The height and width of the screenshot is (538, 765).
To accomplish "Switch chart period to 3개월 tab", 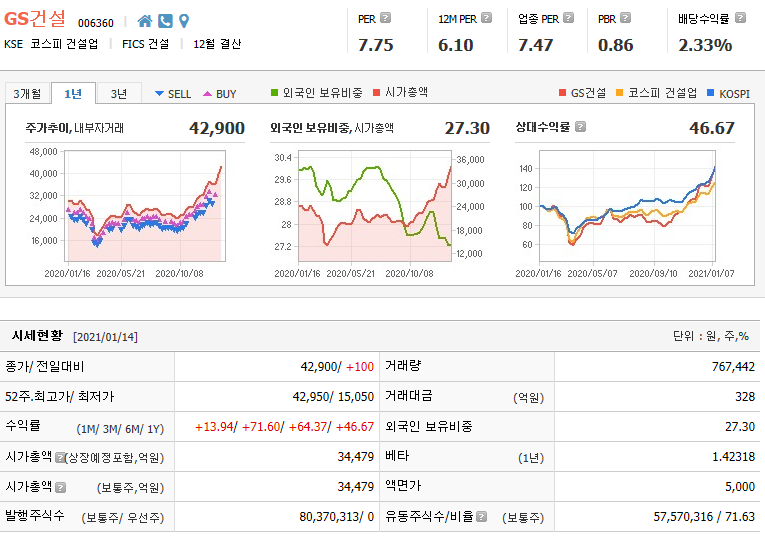I will (27, 93).
